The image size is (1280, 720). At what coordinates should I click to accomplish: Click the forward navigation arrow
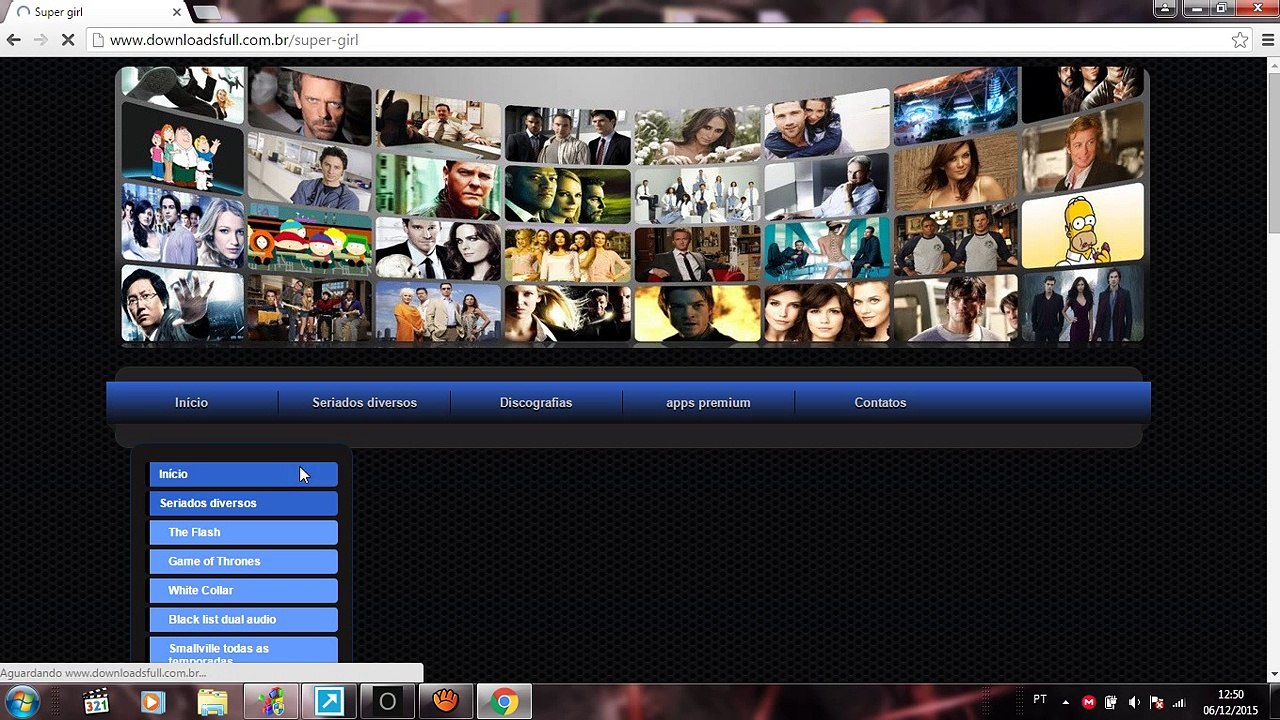pos(41,40)
